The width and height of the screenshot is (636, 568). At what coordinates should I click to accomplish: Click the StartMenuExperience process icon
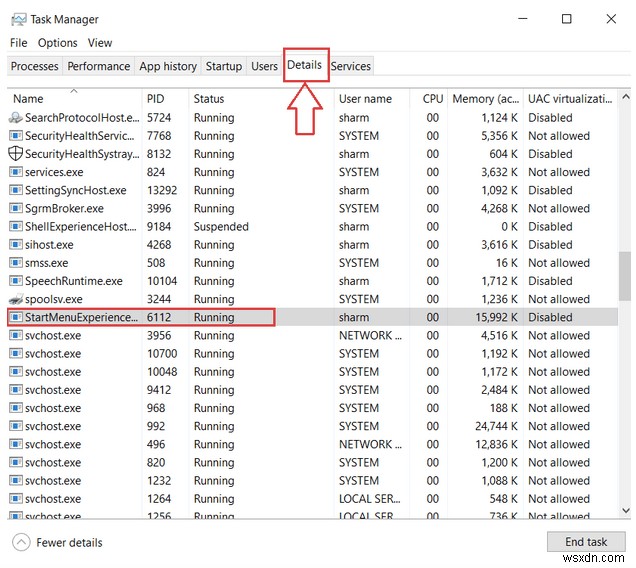[x=15, y=317]
